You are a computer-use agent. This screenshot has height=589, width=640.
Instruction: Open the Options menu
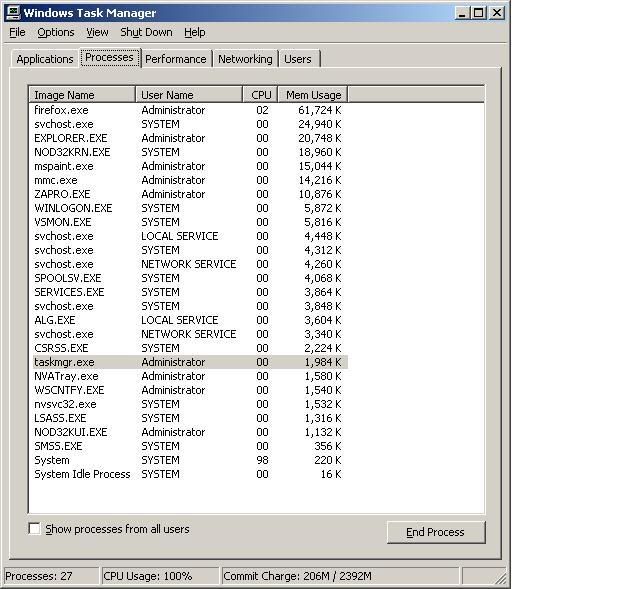tap(55, 32)
